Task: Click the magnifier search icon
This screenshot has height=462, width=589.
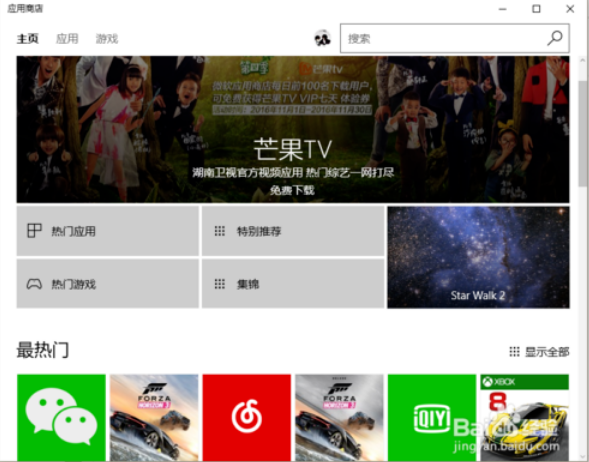Action: pyautogui.click(x=555, y=38)
